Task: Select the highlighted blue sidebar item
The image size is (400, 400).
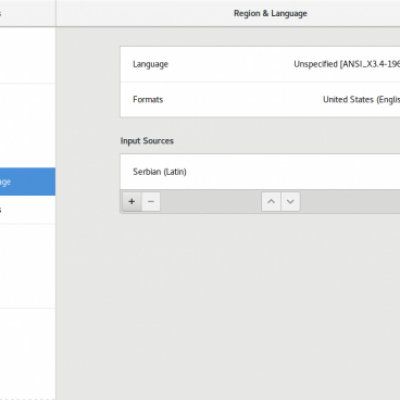Action: point(28,182)
